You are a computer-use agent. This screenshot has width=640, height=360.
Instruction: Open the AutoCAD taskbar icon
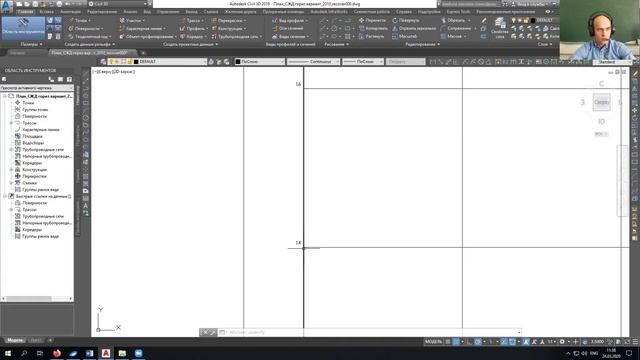[106, 353]
